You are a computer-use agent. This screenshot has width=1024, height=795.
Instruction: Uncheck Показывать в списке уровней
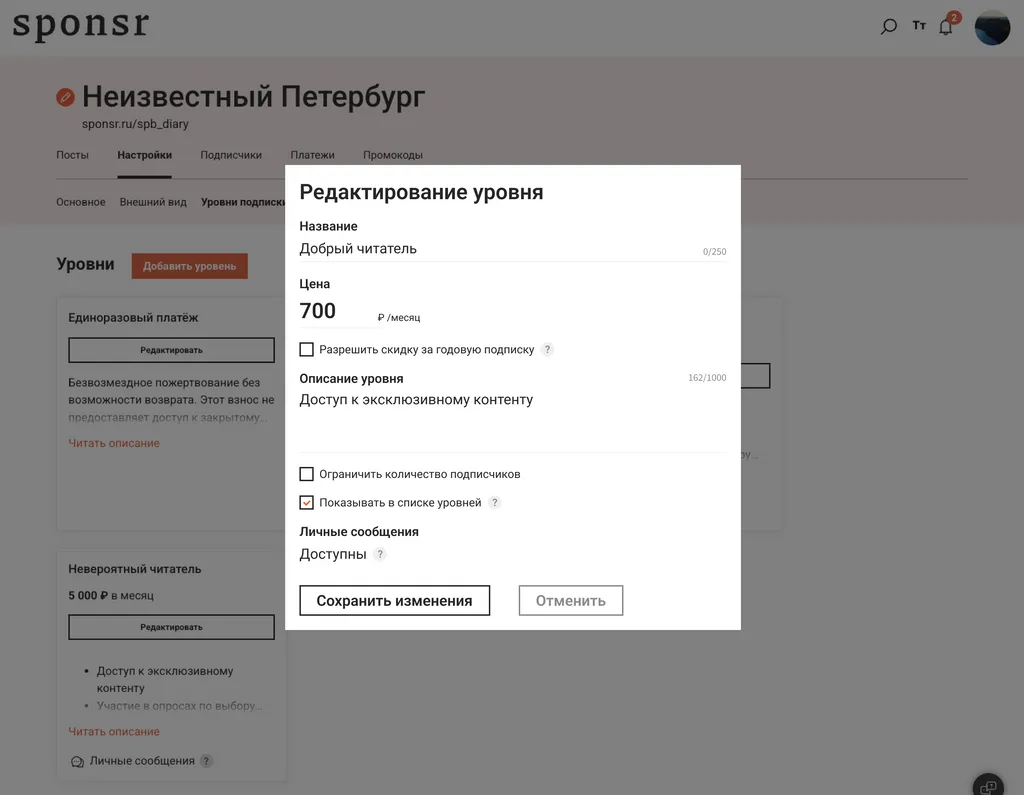coord(306,502)
